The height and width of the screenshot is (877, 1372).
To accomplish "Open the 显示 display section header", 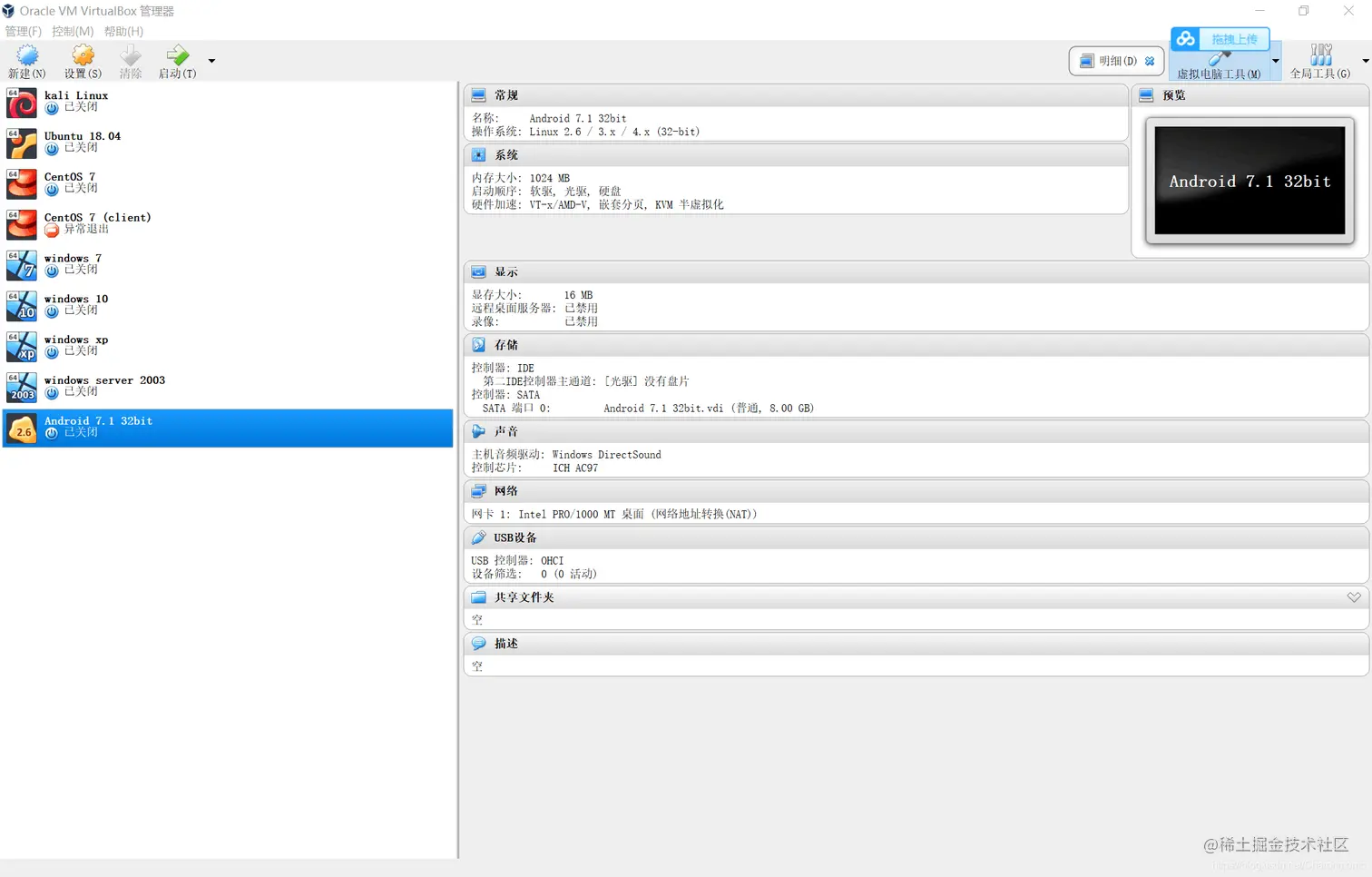I will 916,272.
